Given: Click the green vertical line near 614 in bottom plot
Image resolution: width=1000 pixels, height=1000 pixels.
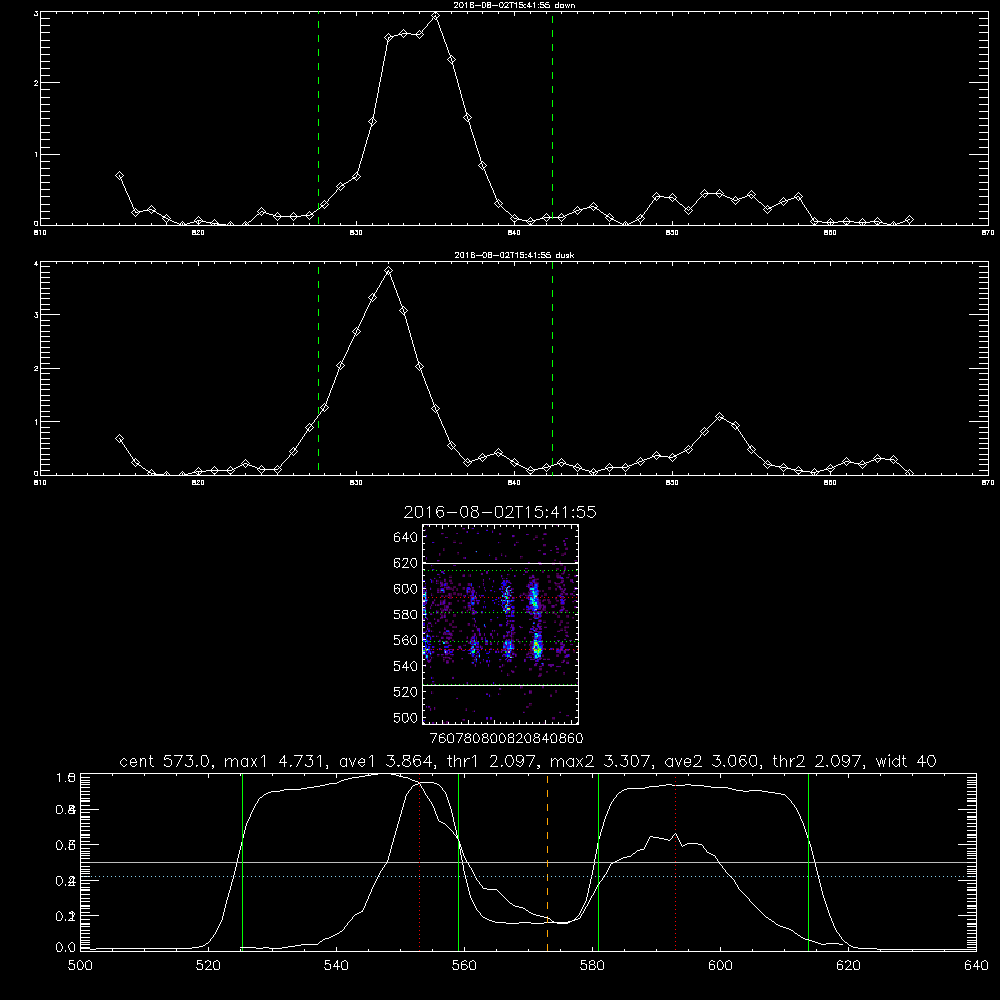Looking at the screenshot, I should point(808,861).
